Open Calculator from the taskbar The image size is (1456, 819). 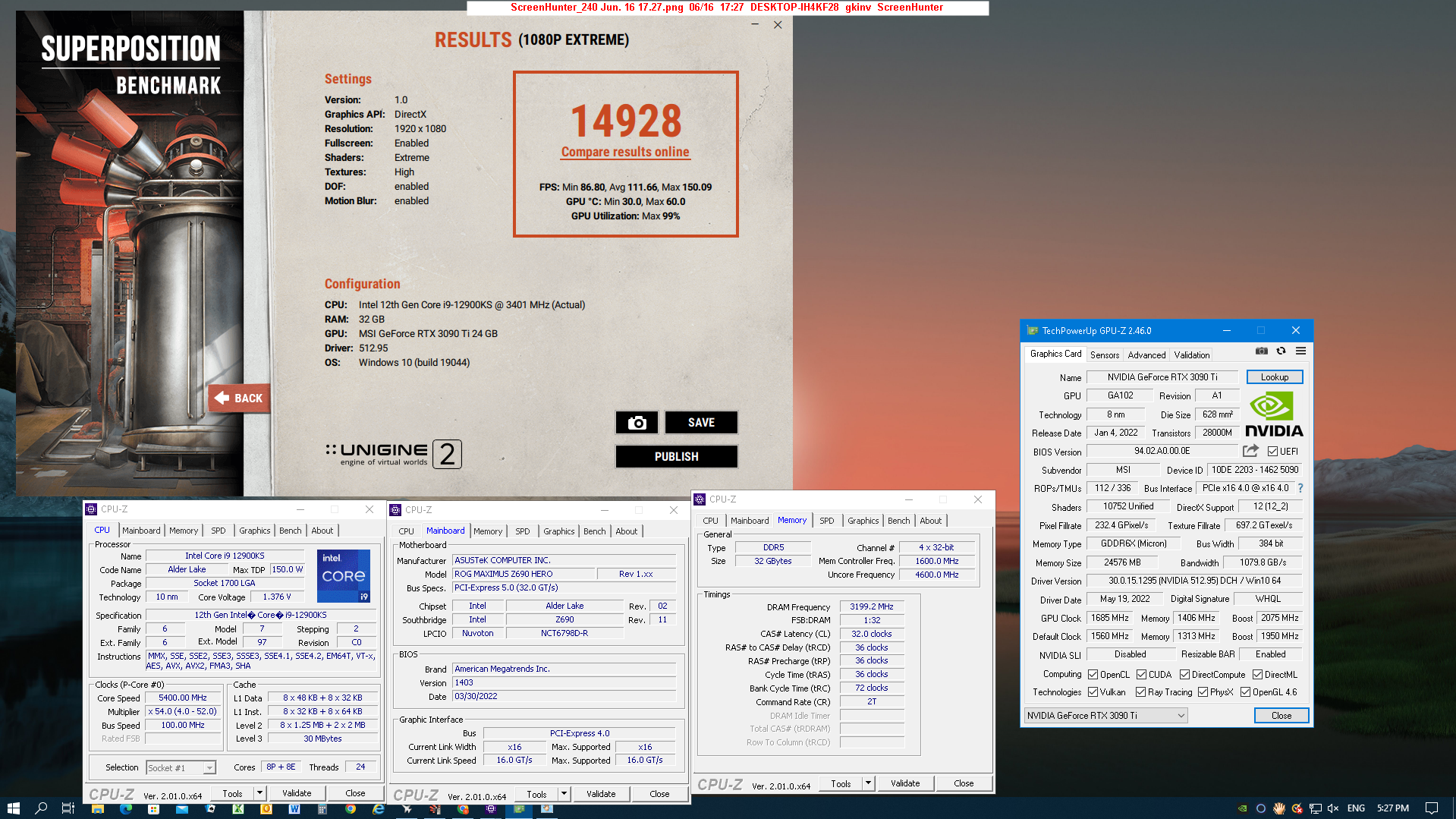tap(322, 808)
